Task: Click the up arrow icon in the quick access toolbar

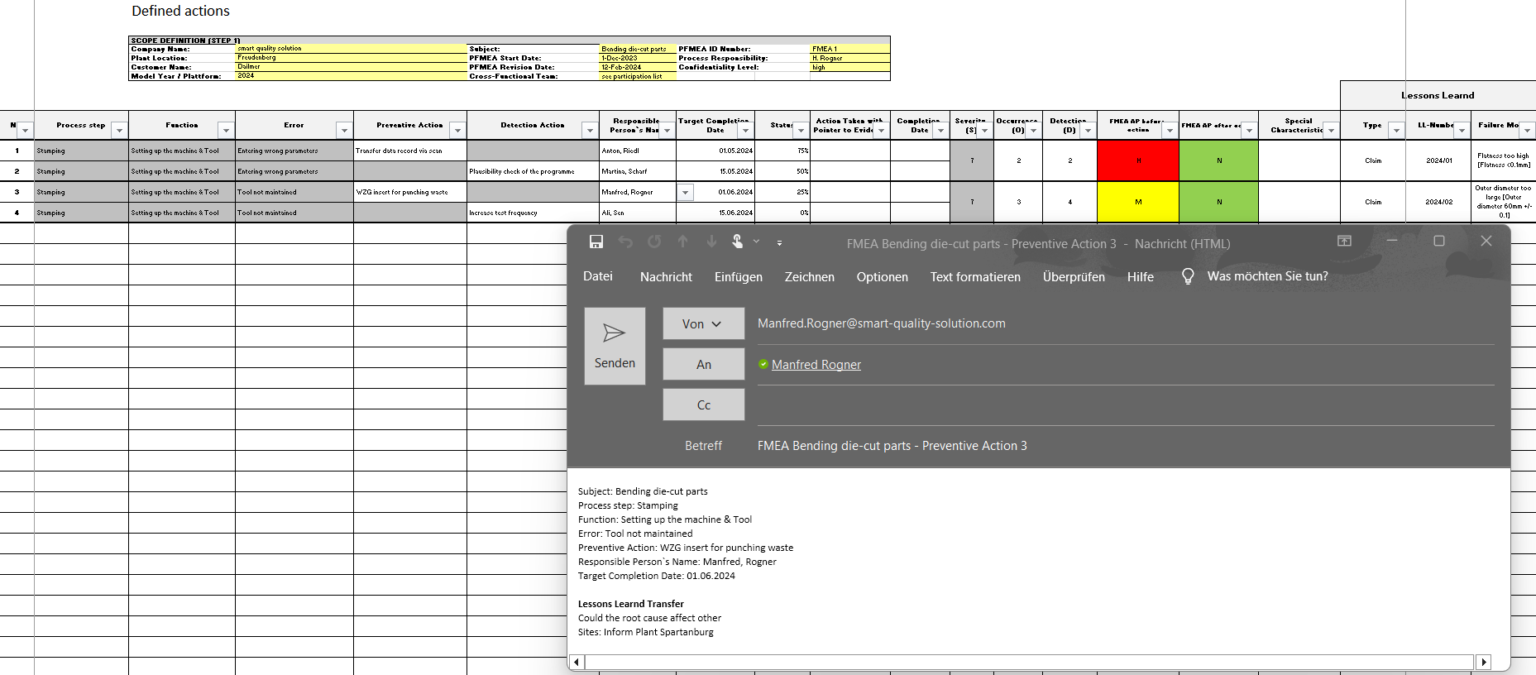Action: coord(684,242)
